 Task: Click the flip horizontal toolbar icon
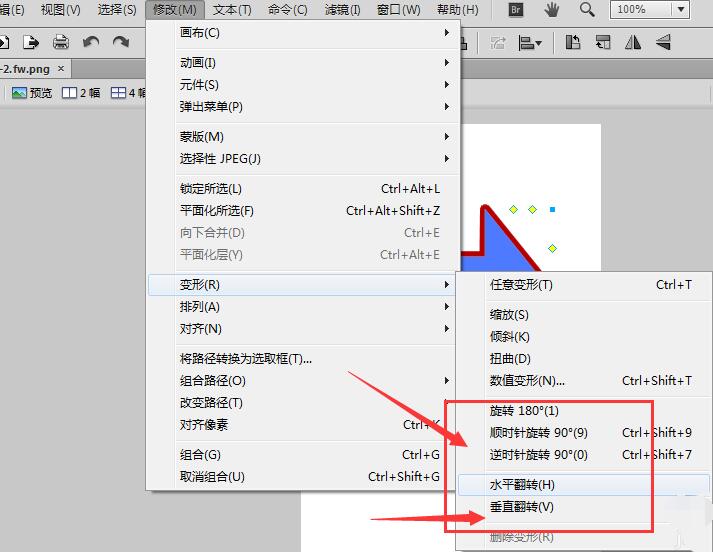click(633, 43)
